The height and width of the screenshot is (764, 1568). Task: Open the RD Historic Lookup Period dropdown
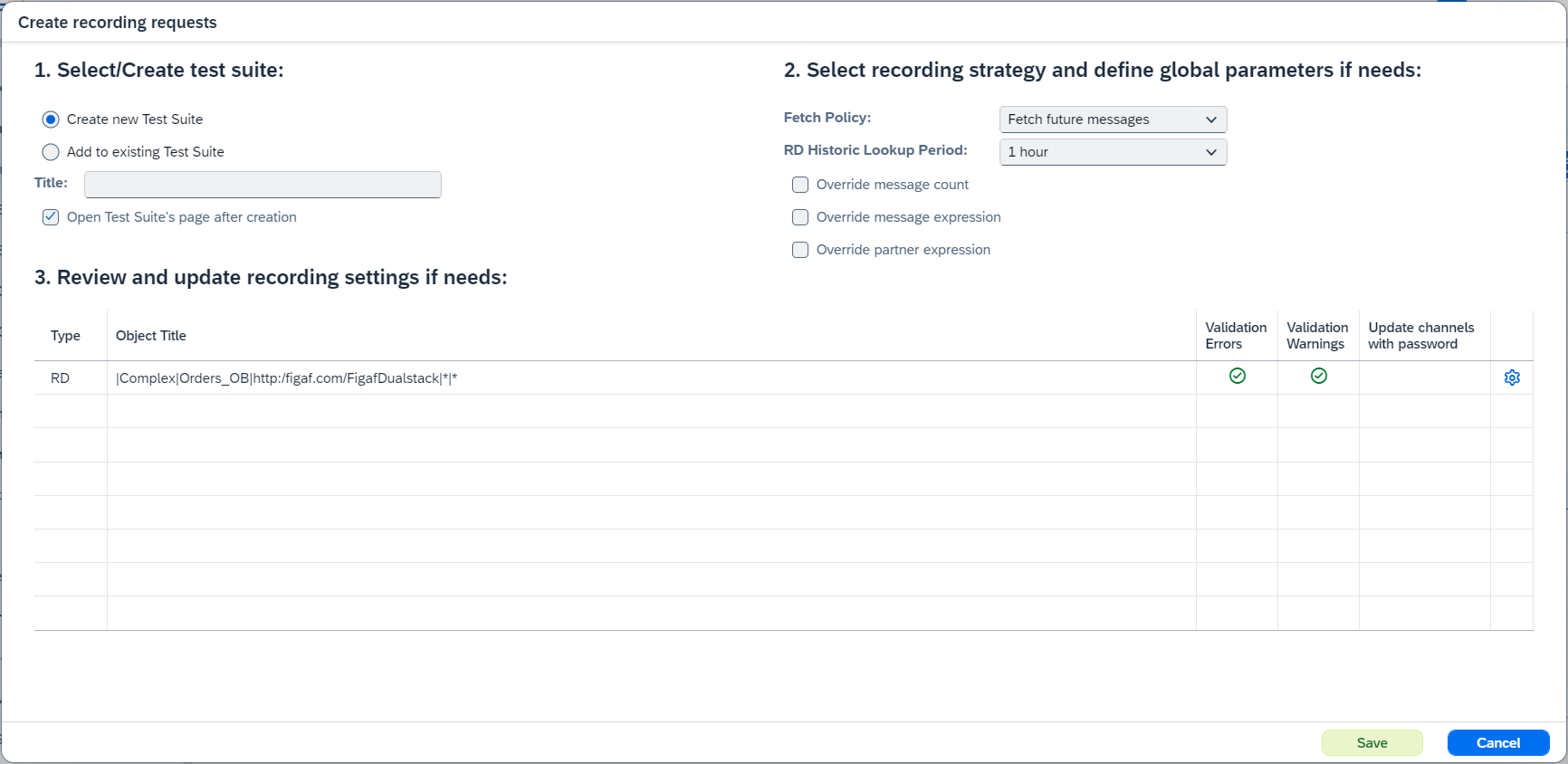coord(1113,152)
